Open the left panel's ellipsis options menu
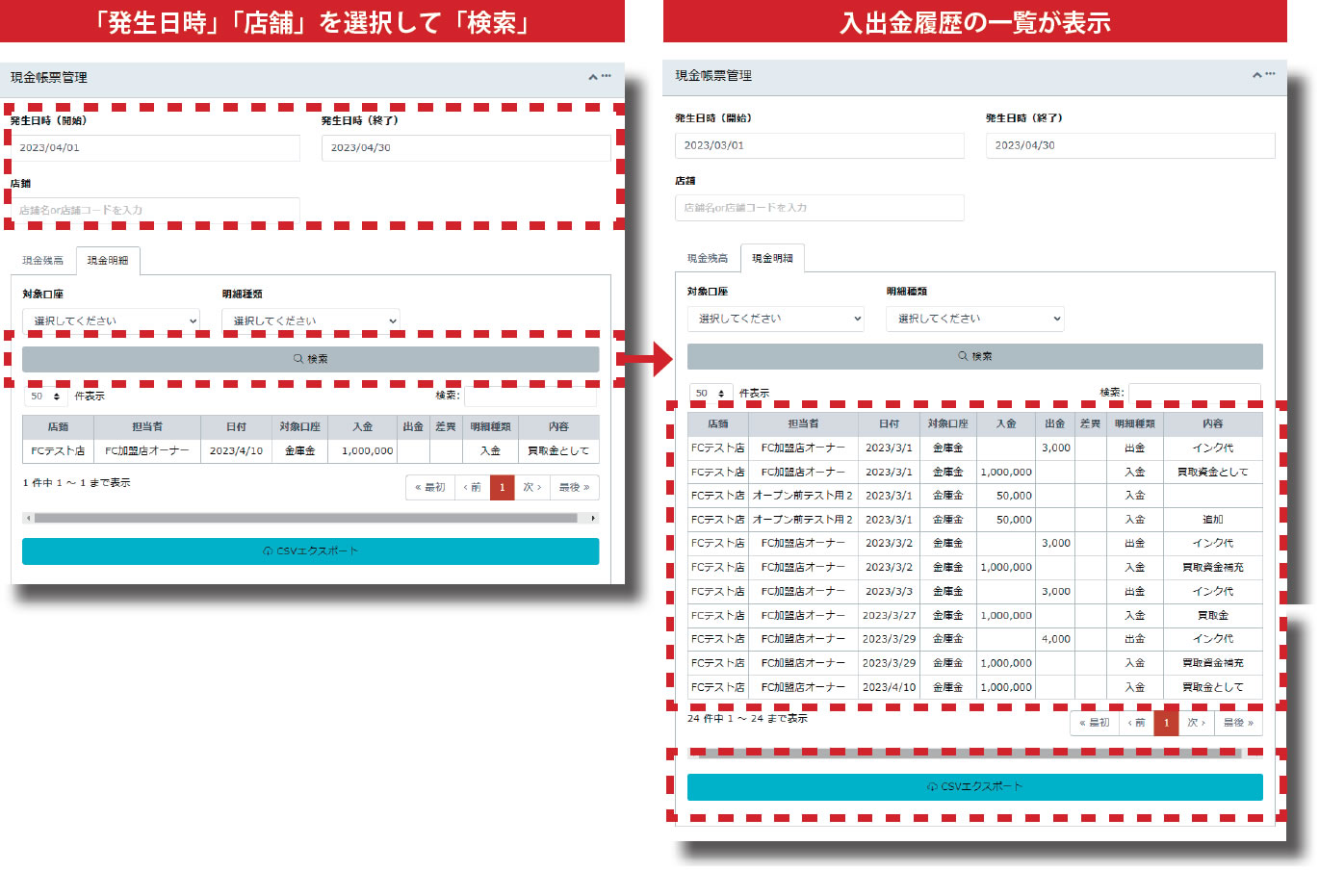Viewport: 1319px width, 896px height. 607,76
